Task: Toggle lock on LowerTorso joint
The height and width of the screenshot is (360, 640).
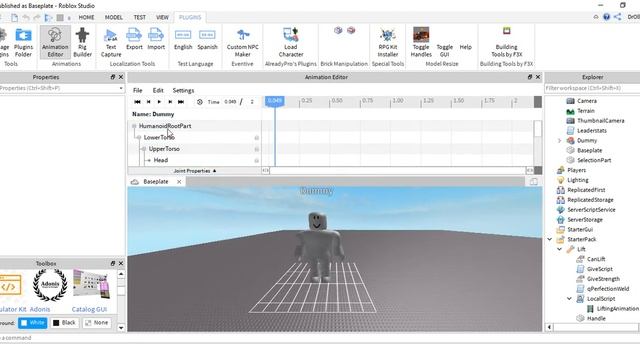Action: tap(256, 138)
